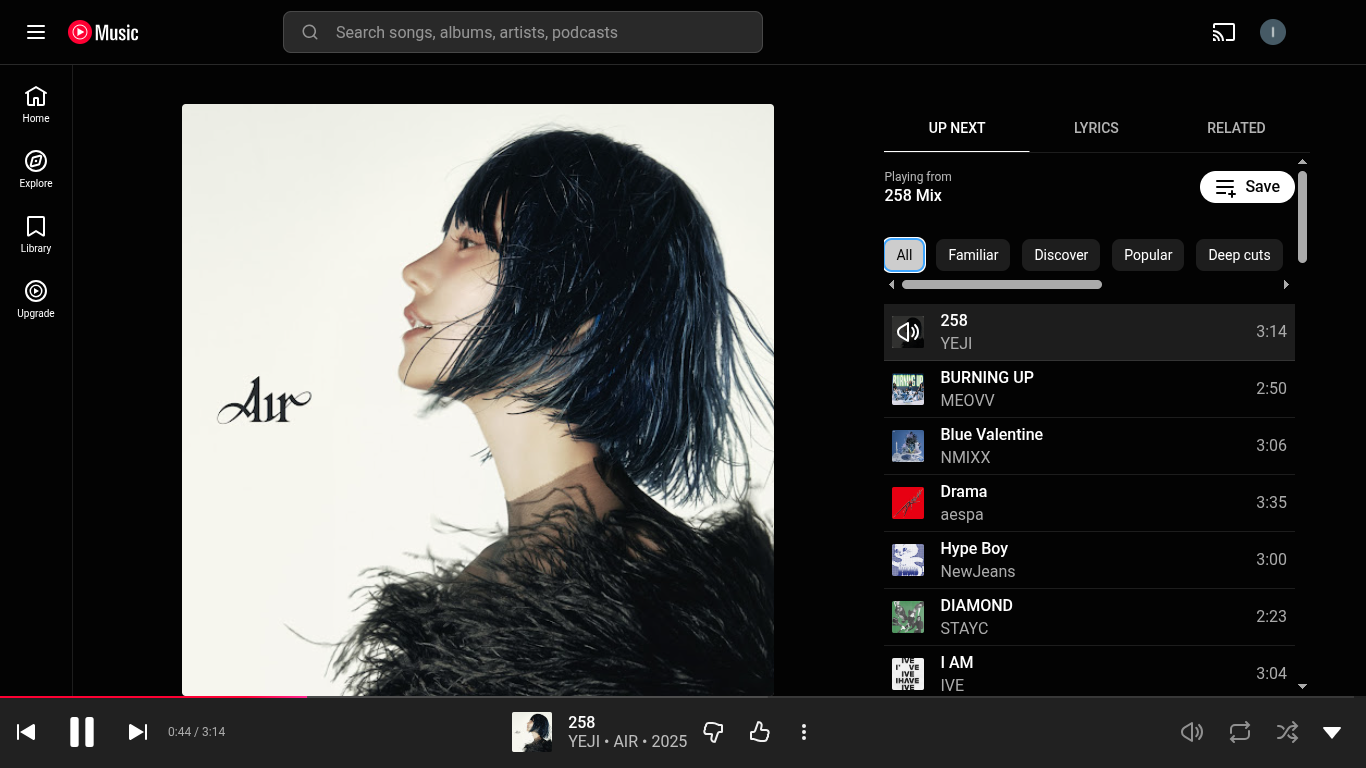Click the STAYC artist name
The height and width of the screenshot is (768, 1366).
tap(964, 629)
